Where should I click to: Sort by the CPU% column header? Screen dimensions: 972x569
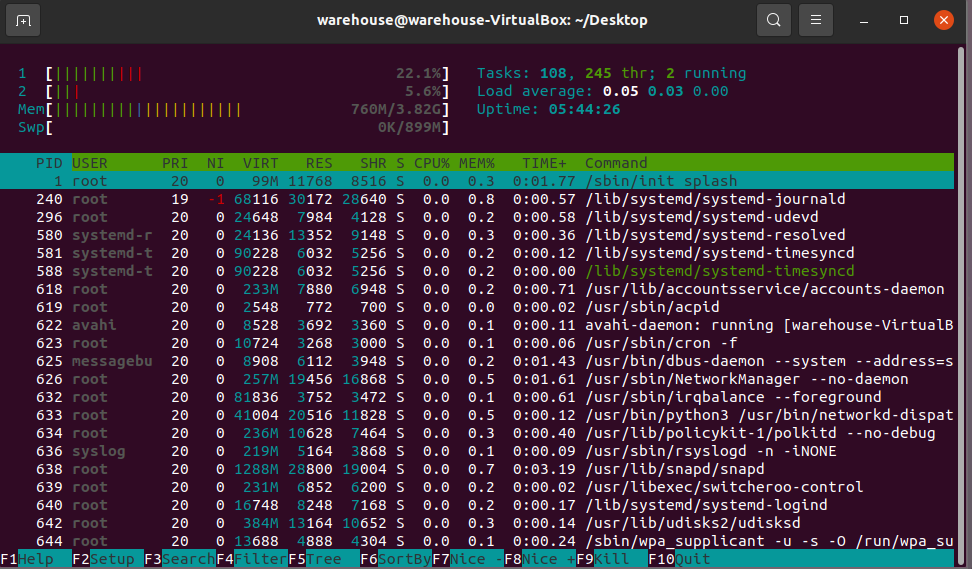click(431, 163)
